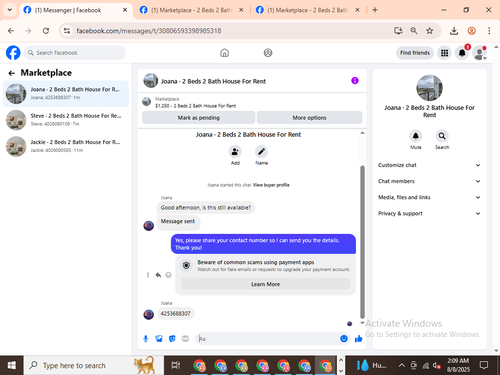The image size is (500, 375).
Task: Open Steve conversation in Marketplace list
Action: pyautogui.click(x=66, y=120)
